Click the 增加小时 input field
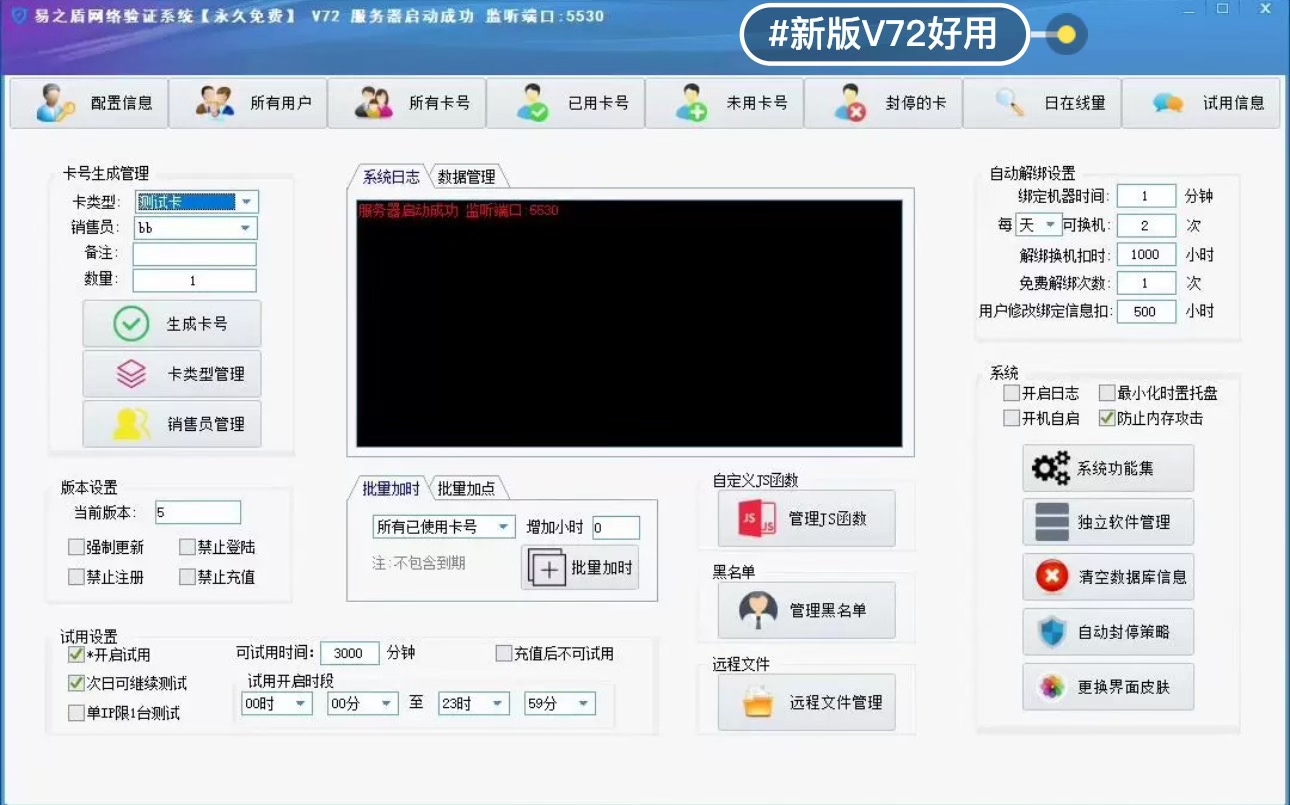The image size is (1290, 805). (x=615, y=527)
